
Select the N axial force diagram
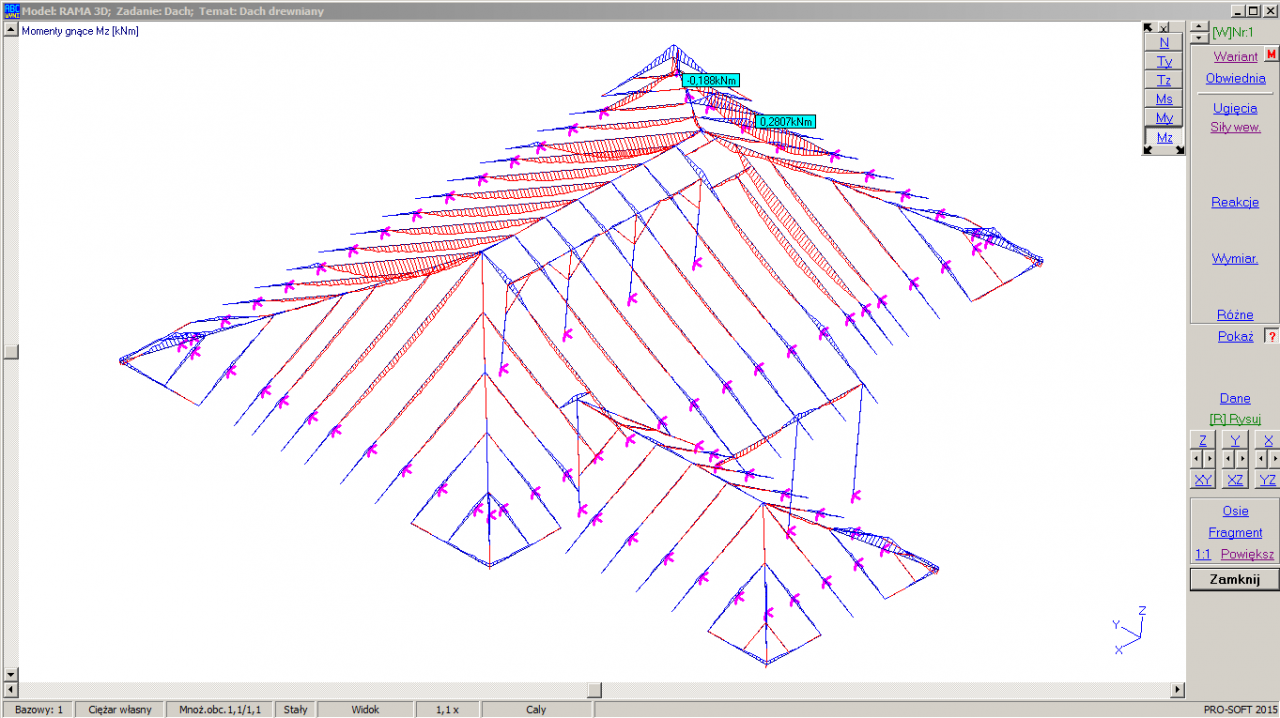click(x=1164, y=43)
